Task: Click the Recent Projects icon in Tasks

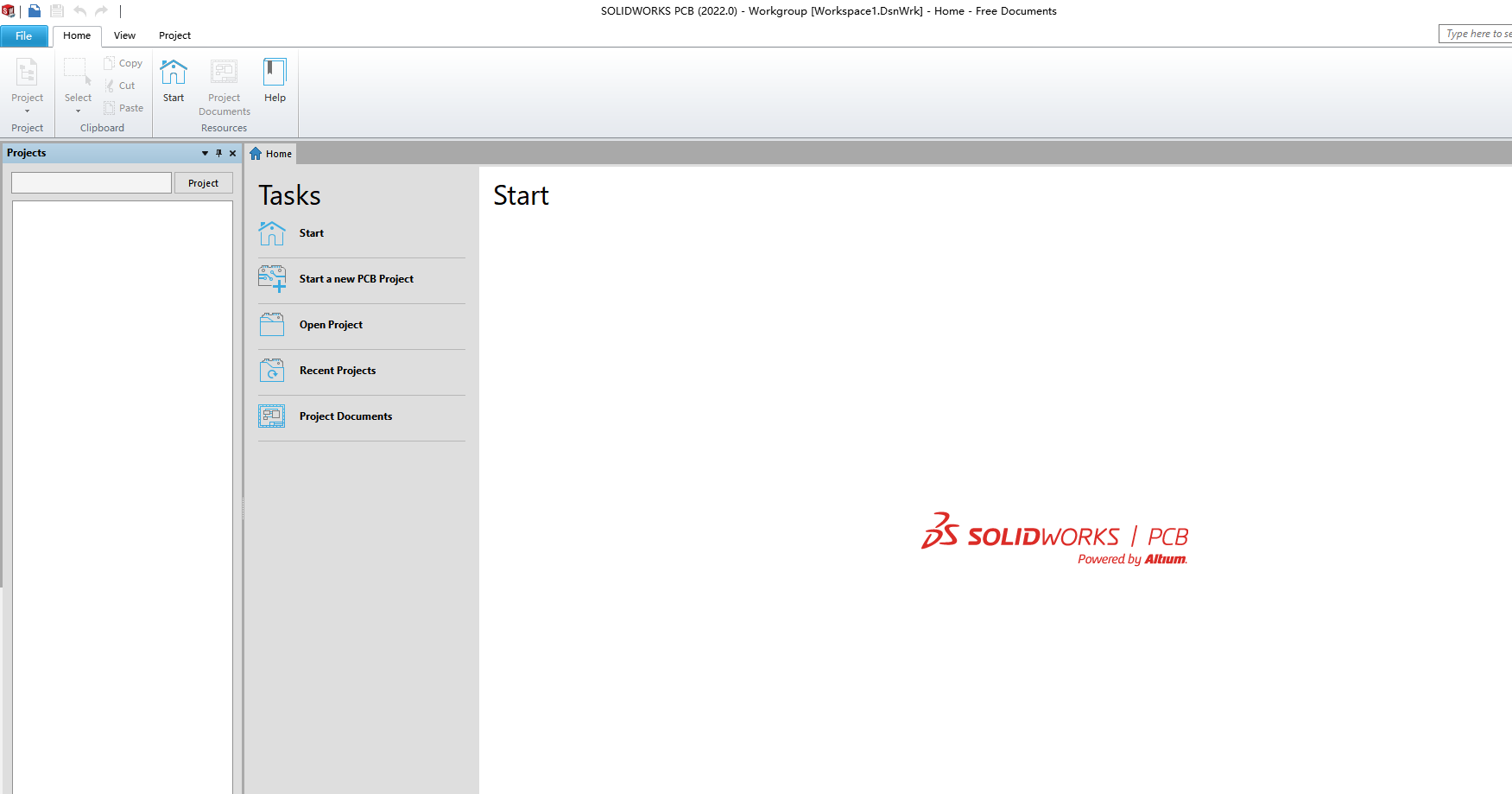Action: (x=272, y=371)
